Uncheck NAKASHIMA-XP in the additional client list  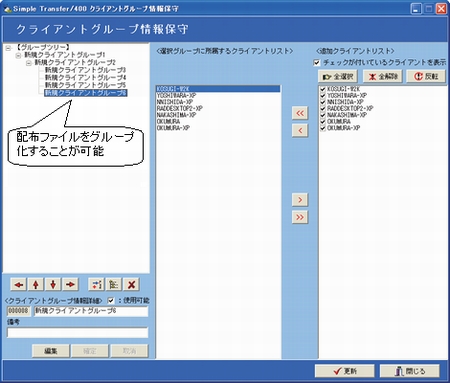323,115
